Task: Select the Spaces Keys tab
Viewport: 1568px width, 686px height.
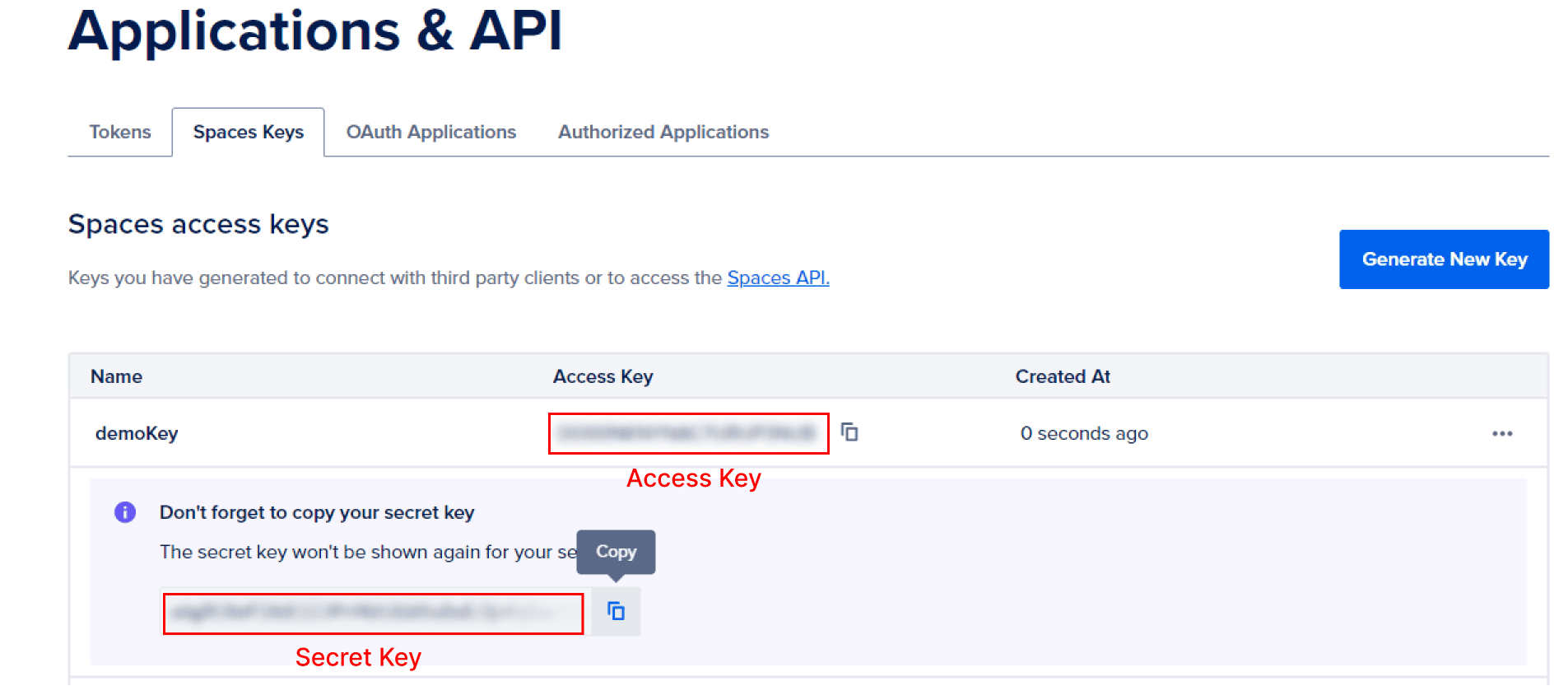Action: (x=248, y=132)
